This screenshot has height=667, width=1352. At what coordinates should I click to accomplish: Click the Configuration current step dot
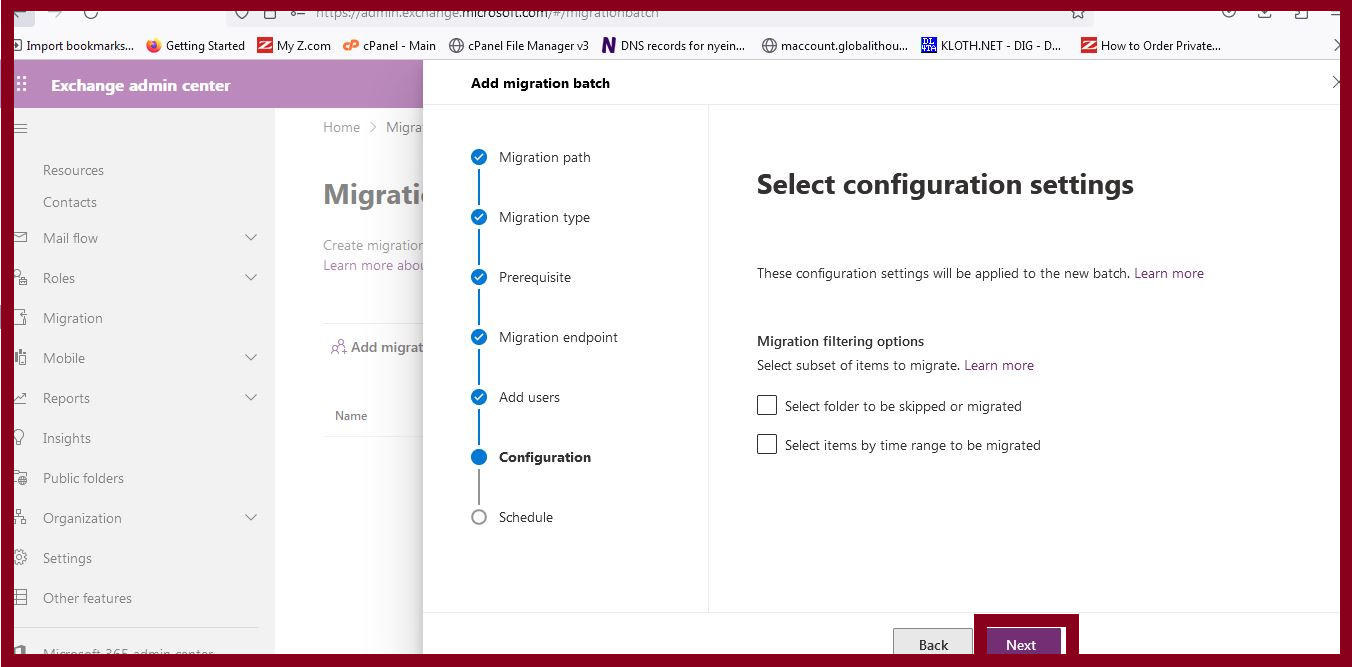(479, 457)
